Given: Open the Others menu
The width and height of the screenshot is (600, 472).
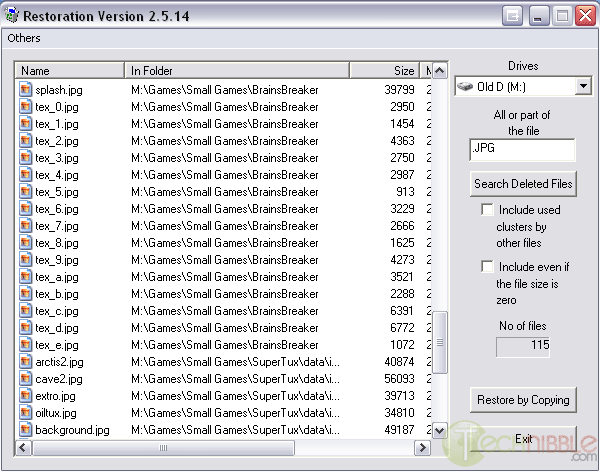Looking at the screenshot, I should pos(24,38).
